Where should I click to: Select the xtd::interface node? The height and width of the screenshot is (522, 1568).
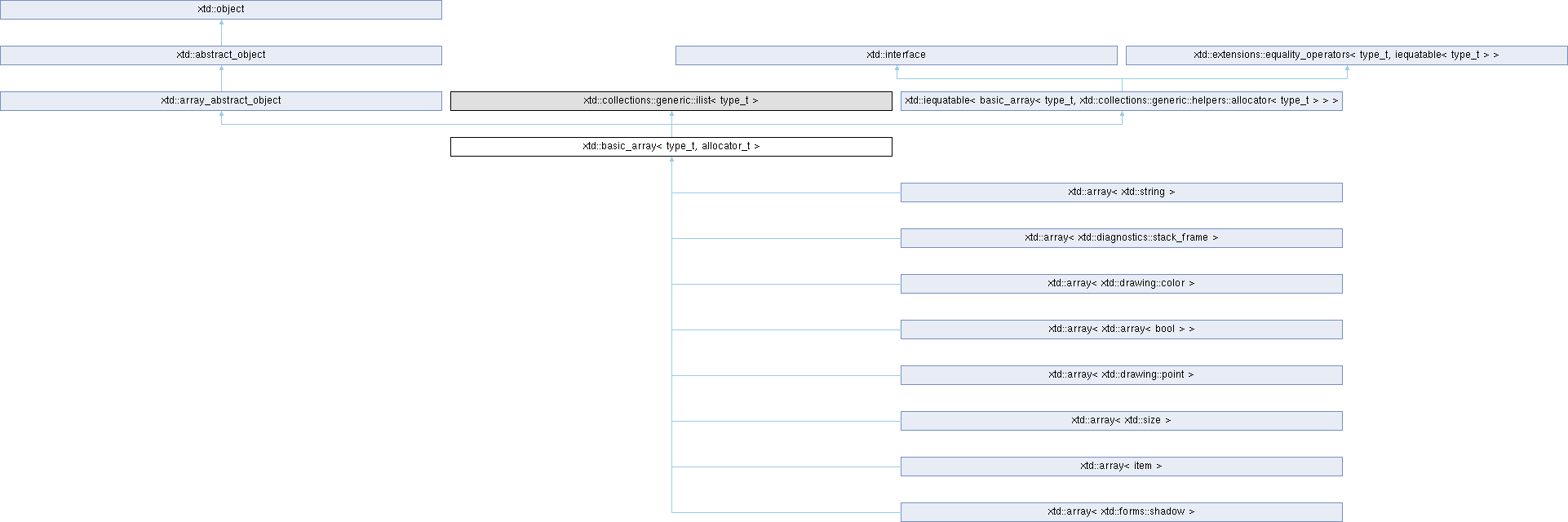pyautogui.click(x=896, y=55)
